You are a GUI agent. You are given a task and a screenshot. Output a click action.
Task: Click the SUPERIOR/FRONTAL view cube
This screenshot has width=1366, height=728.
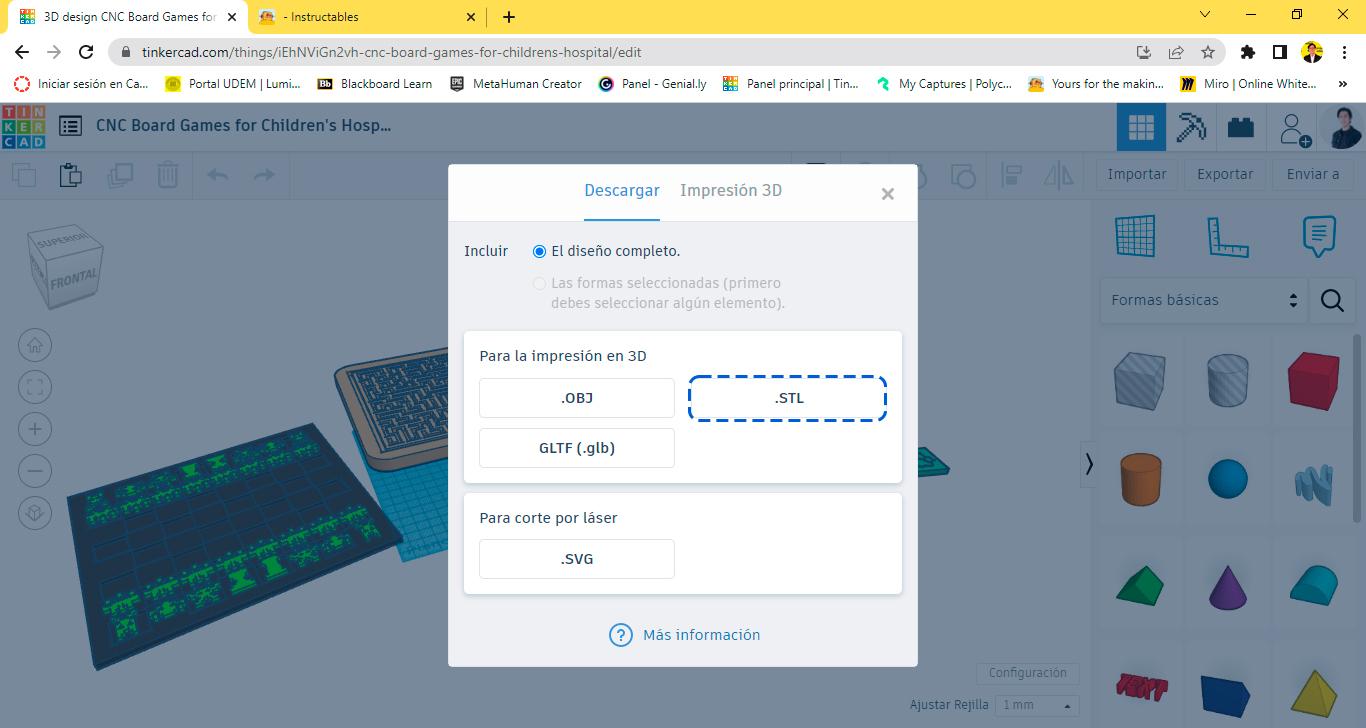(67, 265)
